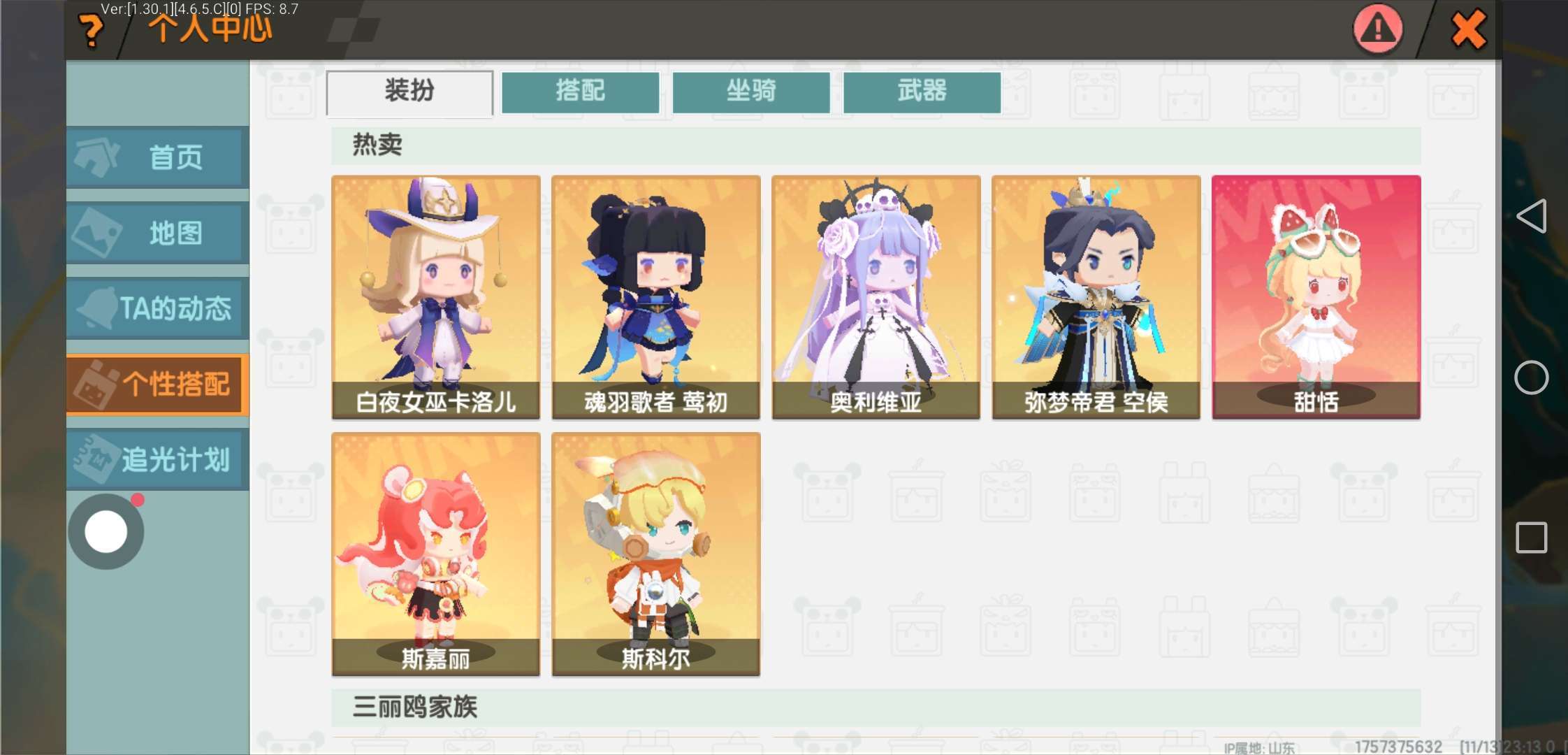
Task: Tap the Android recents square
Action: pyautogui.click(x=1531, y=538)
